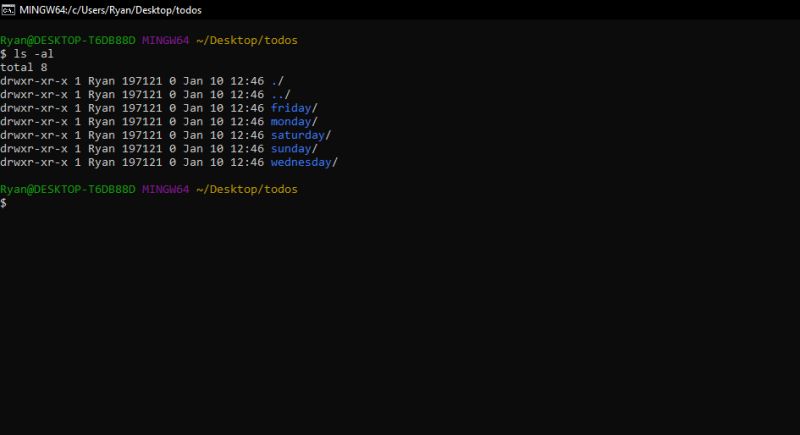Screen dimensions: 800x435
Task: Click the './' directory entry
Action: (x=277, y=81)
